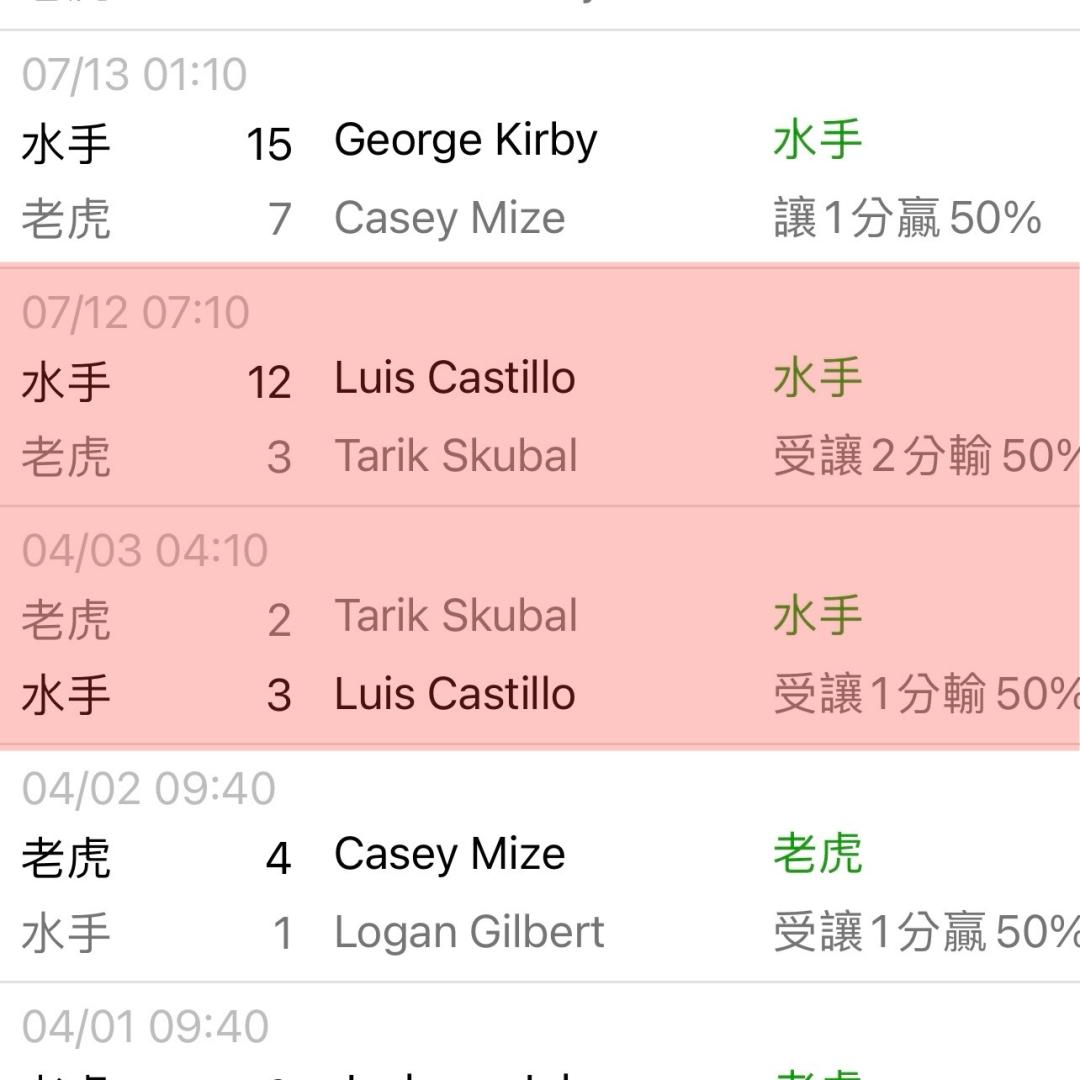This screenshot has height=1080, width=1080.
Task: Click pitcher name George Kirby
Action: 465,141
